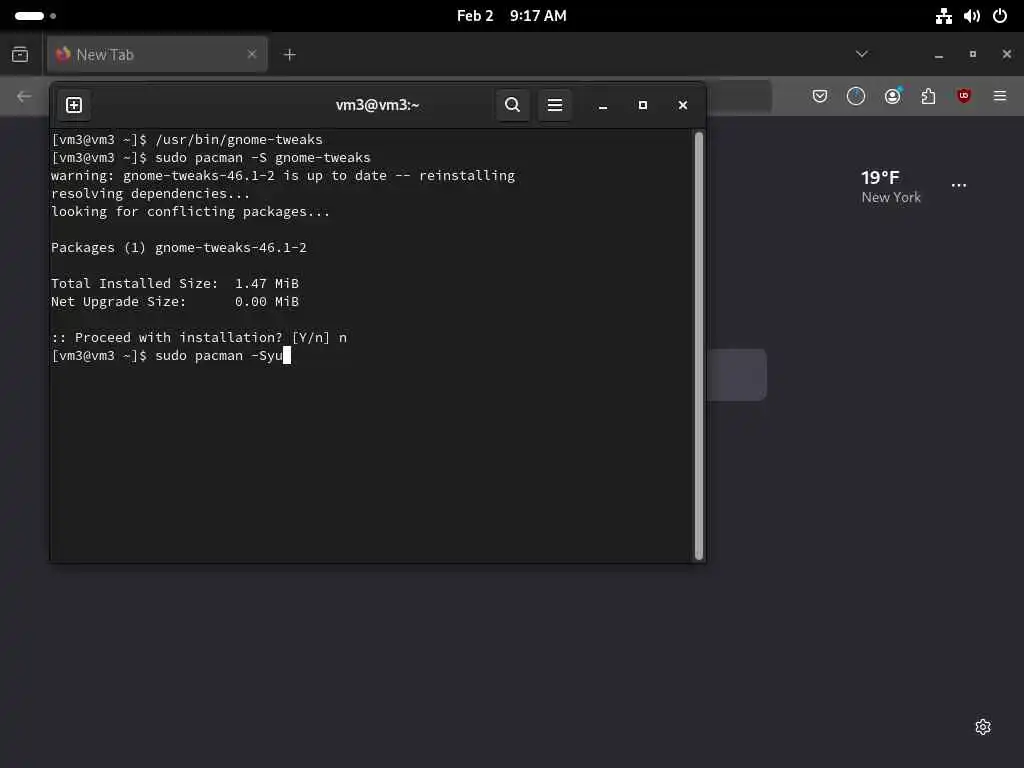This screenshot has width=1024, height=768.
Task: Minimize the terminal window
Action: pyautogui.click(x=603, y=106)
